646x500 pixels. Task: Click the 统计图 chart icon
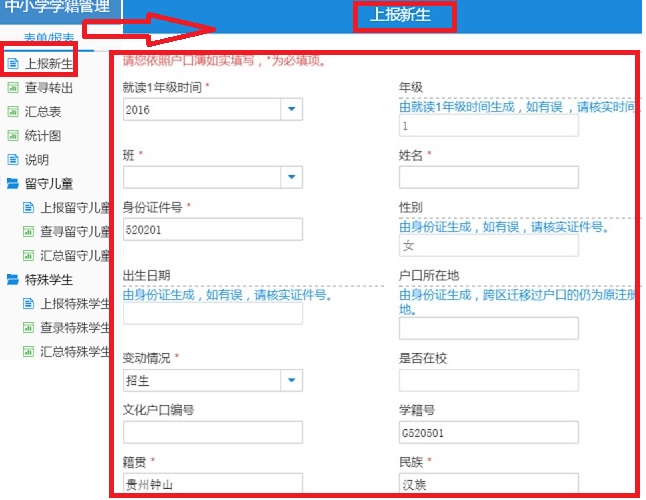pyautogui.click(x=13, y=136)
